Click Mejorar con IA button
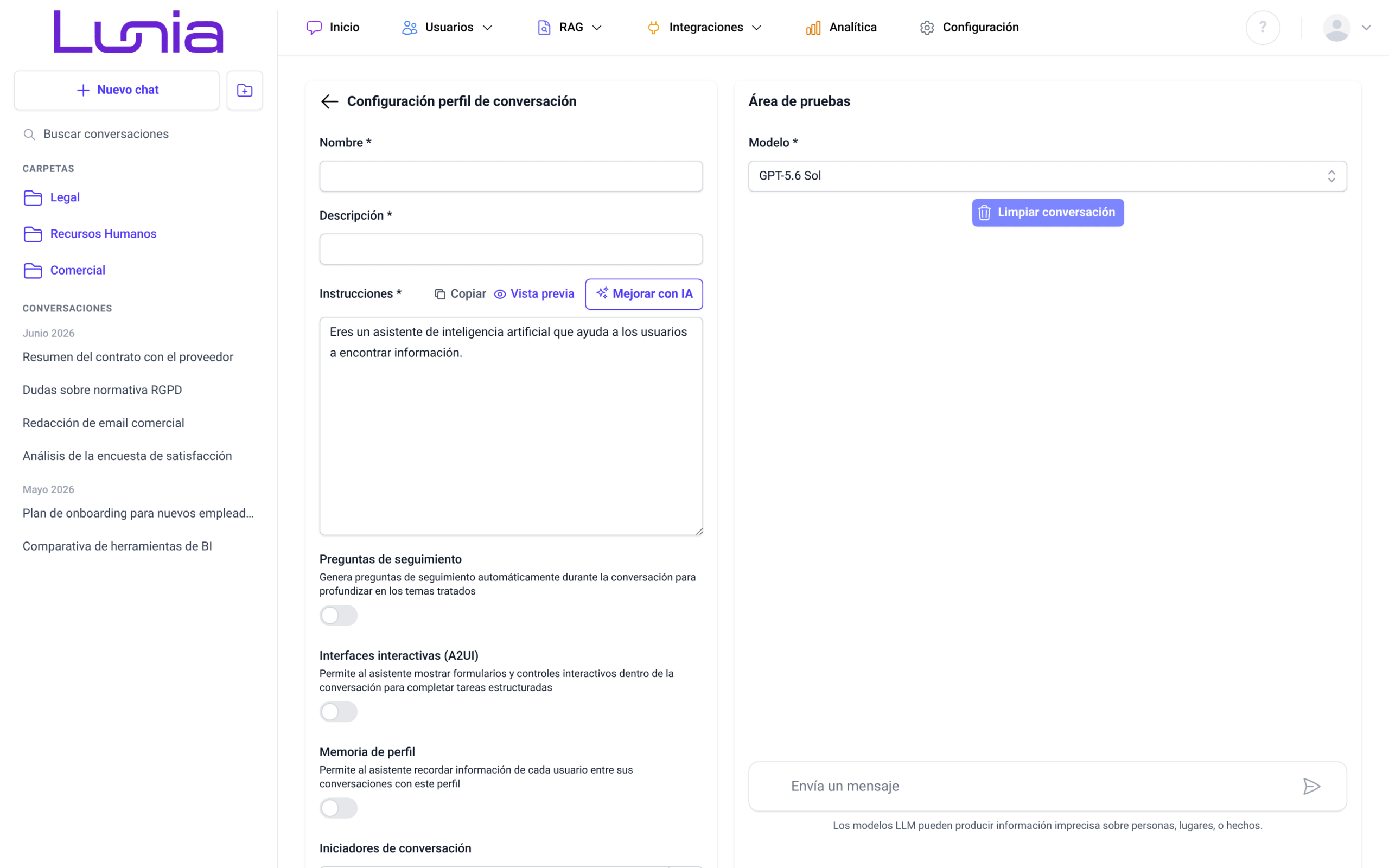The height and width of the screenshot is (868, 1389). coord(644,294)
